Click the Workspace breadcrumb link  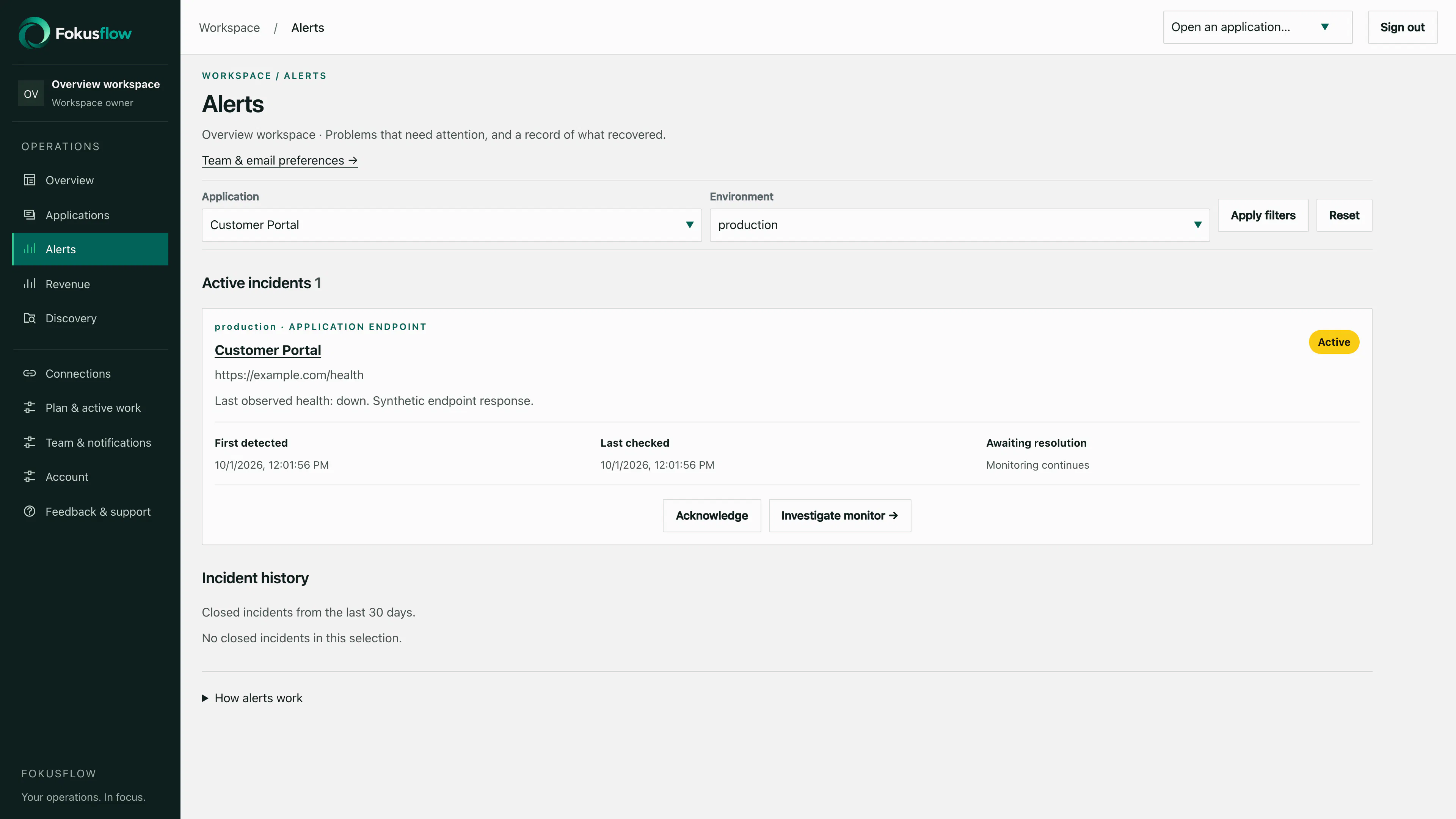pos(229,28)
